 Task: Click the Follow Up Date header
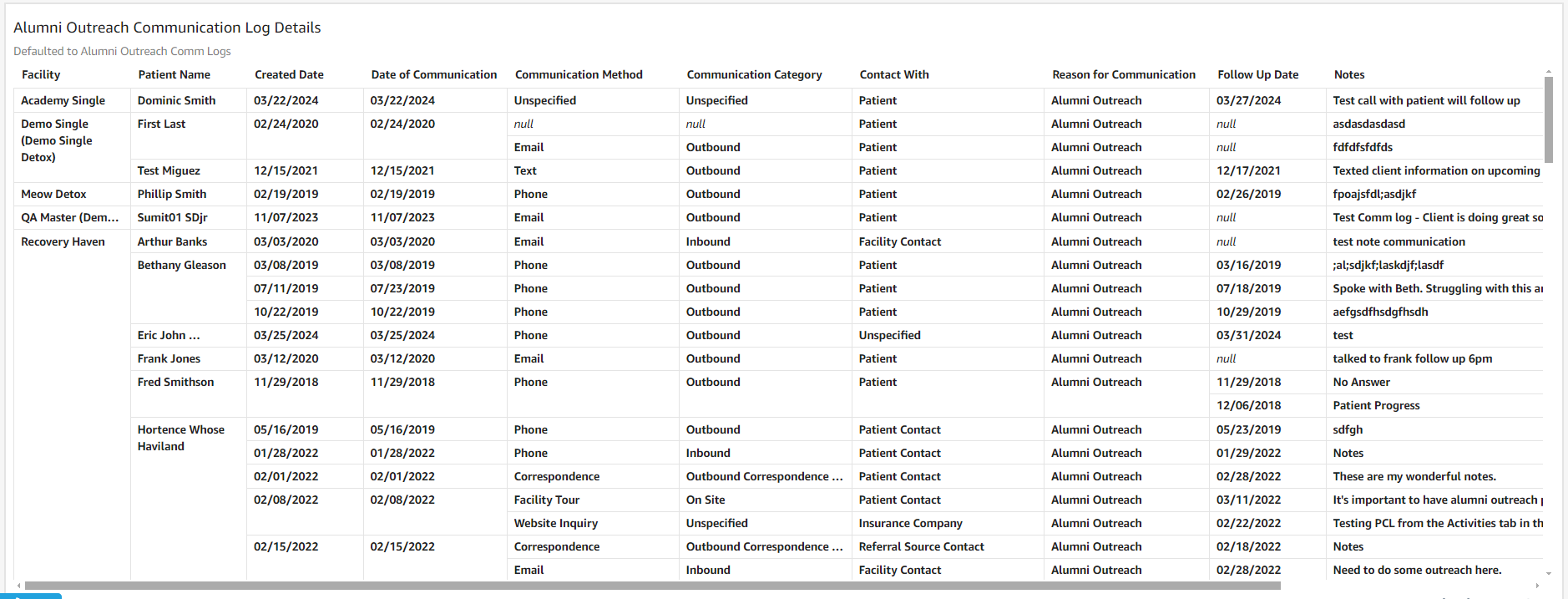pyautogui.click(x=1258, y=74)
